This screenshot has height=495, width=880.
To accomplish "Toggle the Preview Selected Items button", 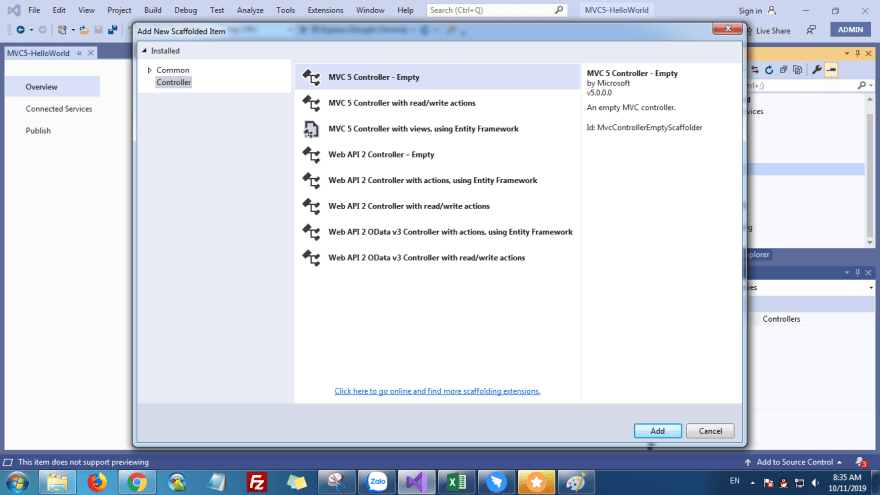I will point(831,70).
